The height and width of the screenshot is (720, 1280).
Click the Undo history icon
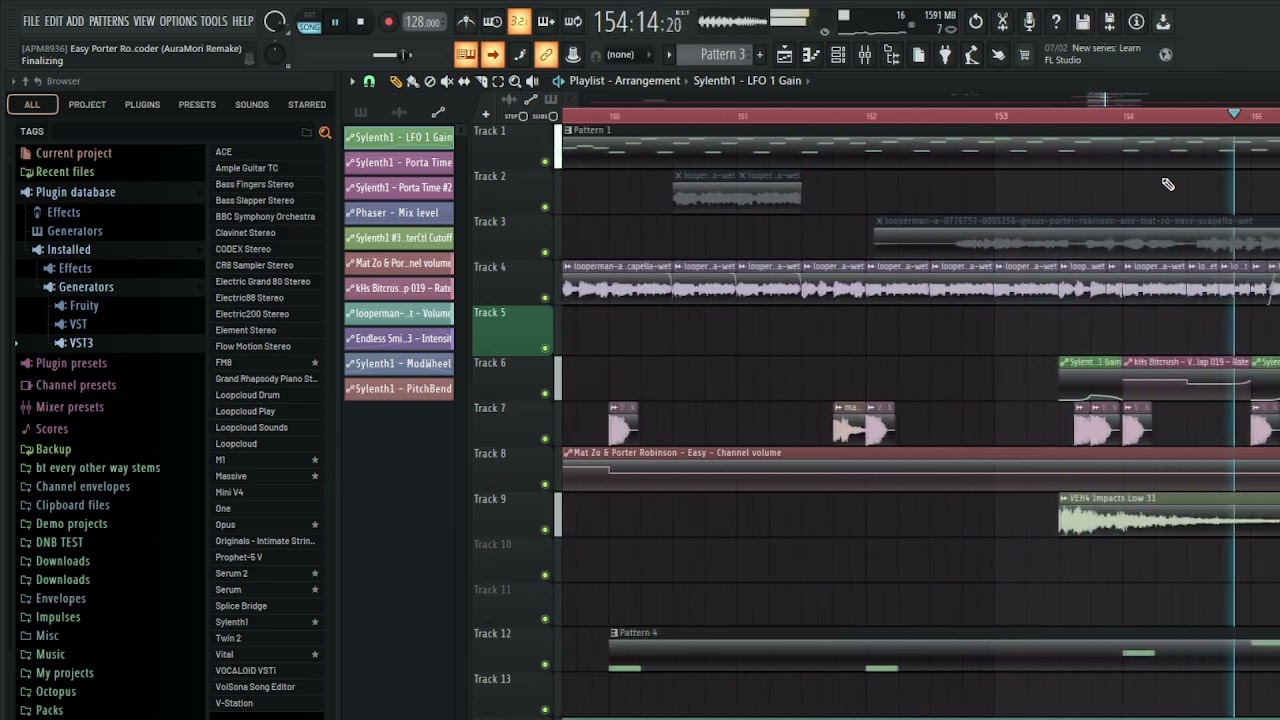click(x=976, y=21)
